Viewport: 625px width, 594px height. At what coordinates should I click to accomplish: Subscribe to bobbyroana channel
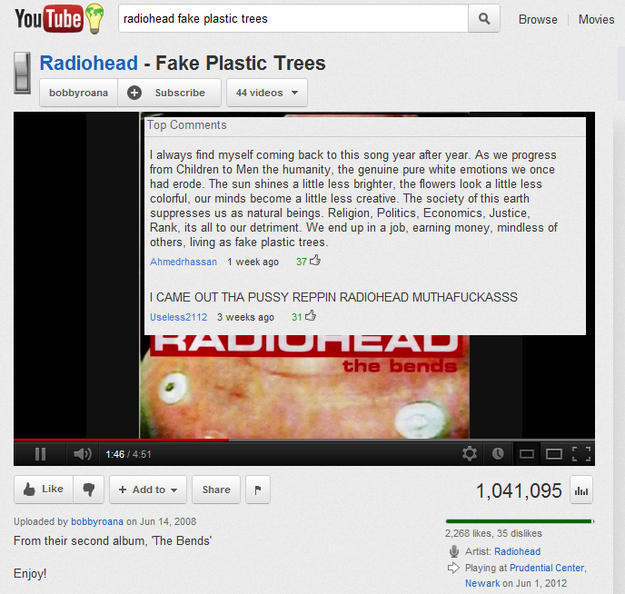pyautogui.click(x=169, y=92)
